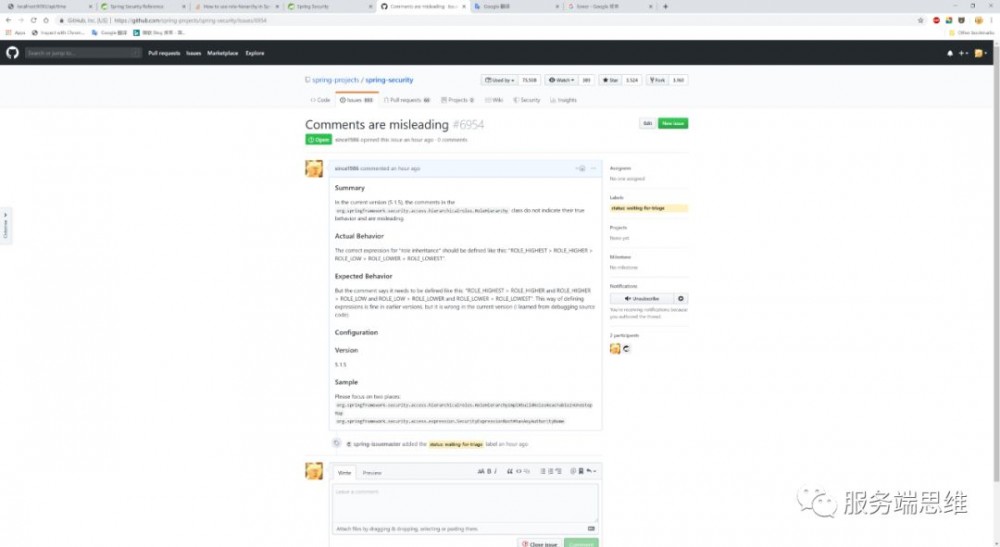1000x547 pixels.
Task: Edit the issue title with Edit button
Action: pyautogui.click(x=647, y=123)
